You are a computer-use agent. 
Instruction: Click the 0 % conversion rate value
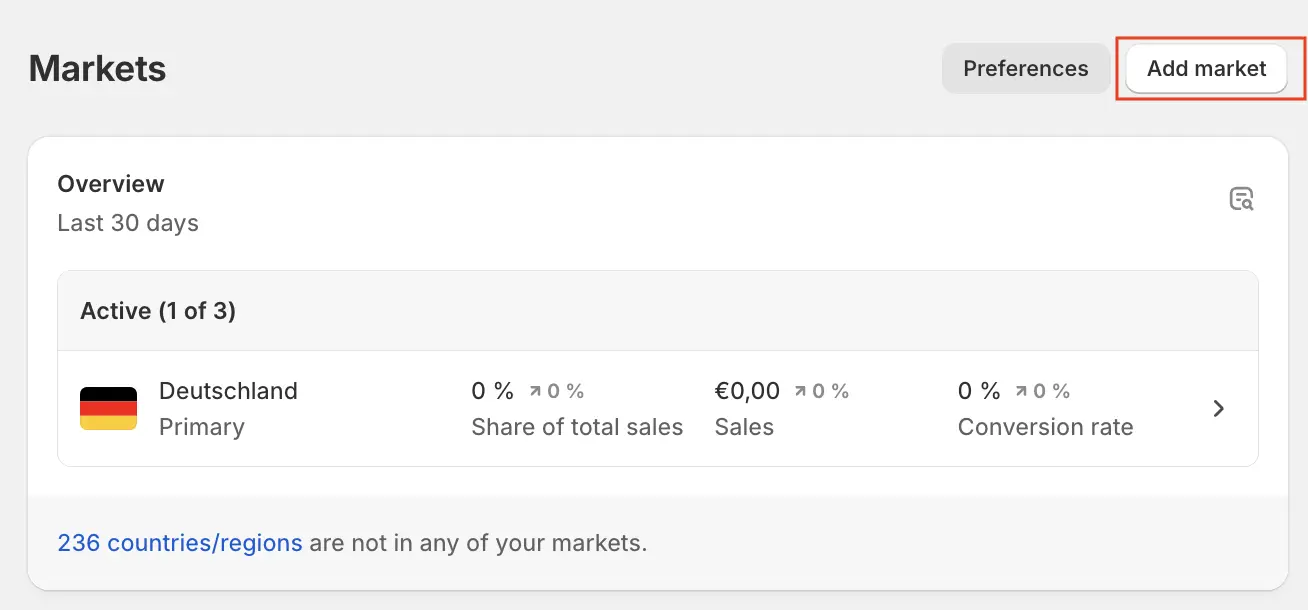tap(978, 390)
